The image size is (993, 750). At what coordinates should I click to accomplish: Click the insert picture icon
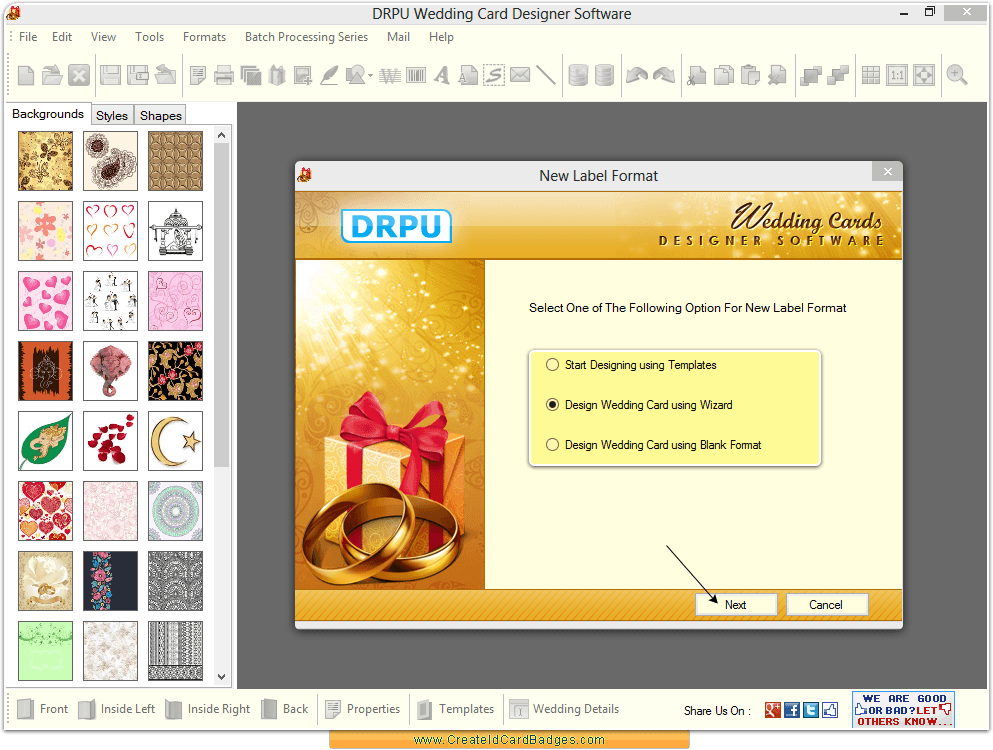click(302, 75)
